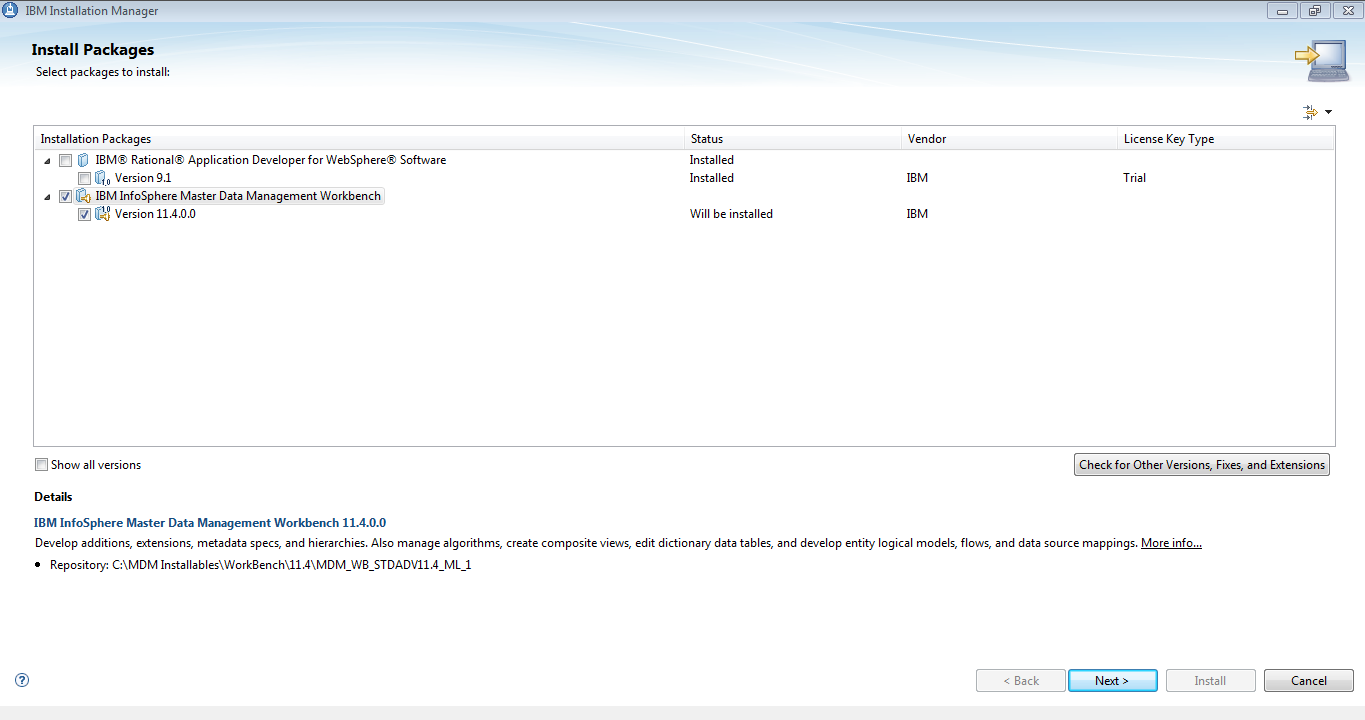Click the Workbench 11.4.0.0 details heading
This screenshot has width=1365, height=720.
(210, 523)
